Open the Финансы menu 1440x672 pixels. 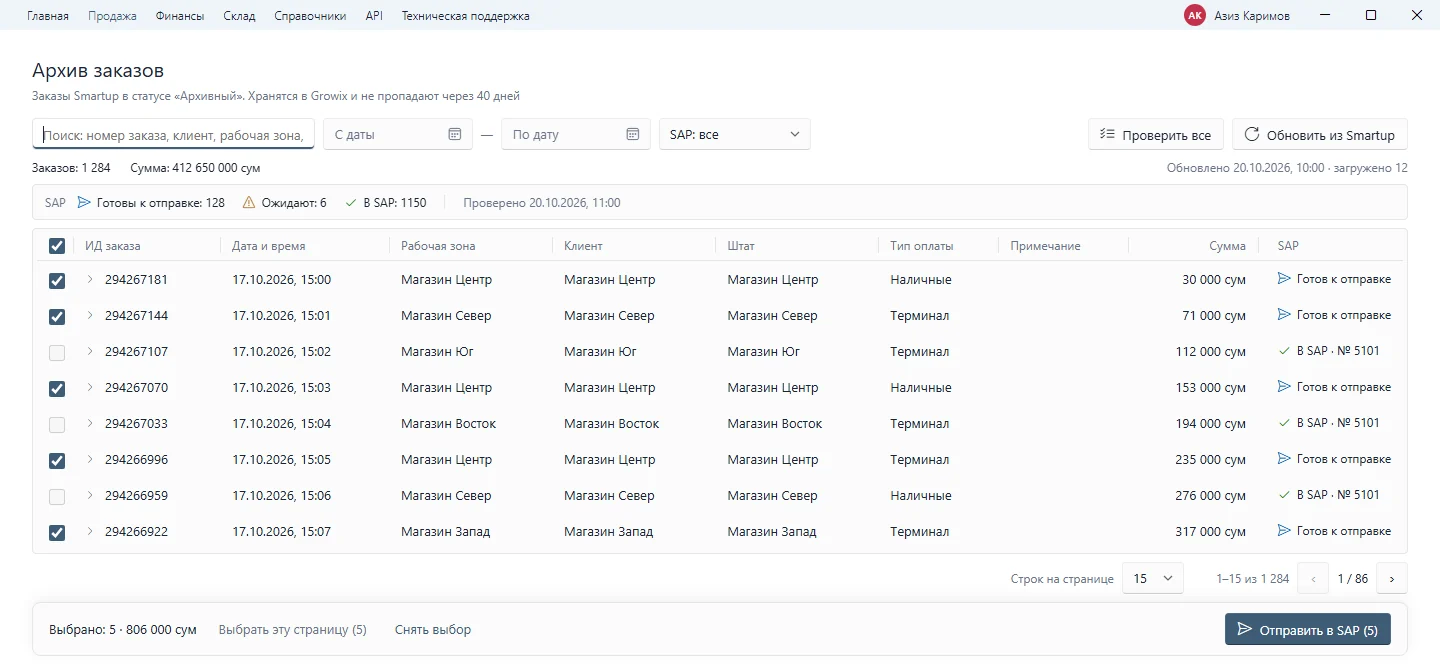[180, 16]
